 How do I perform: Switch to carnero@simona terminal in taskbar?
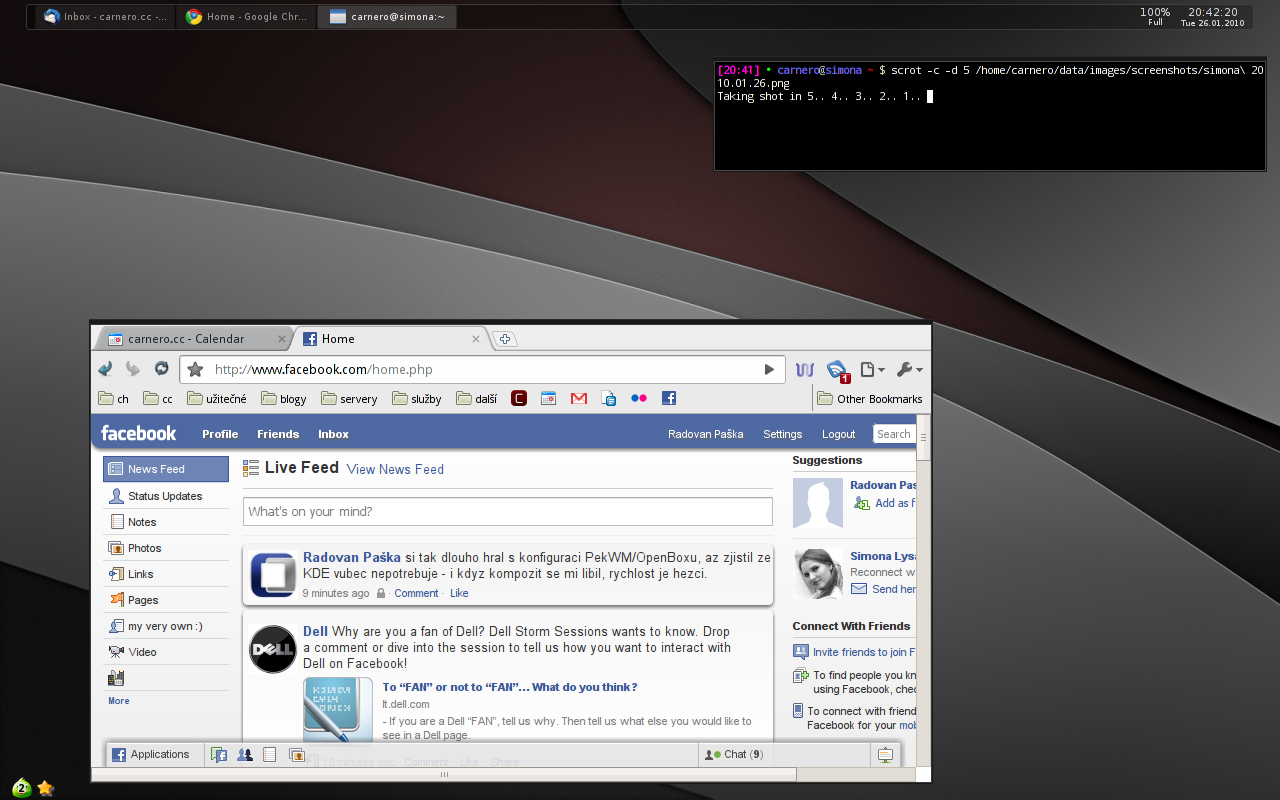pos(387,17)
